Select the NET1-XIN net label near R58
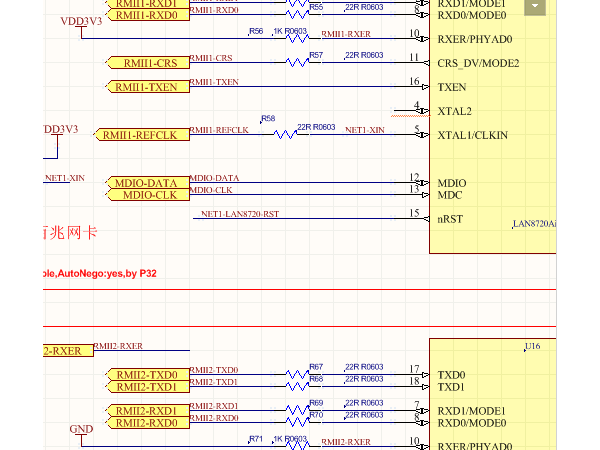The width and height of the screenshot is (600, 450). [364, 130]
